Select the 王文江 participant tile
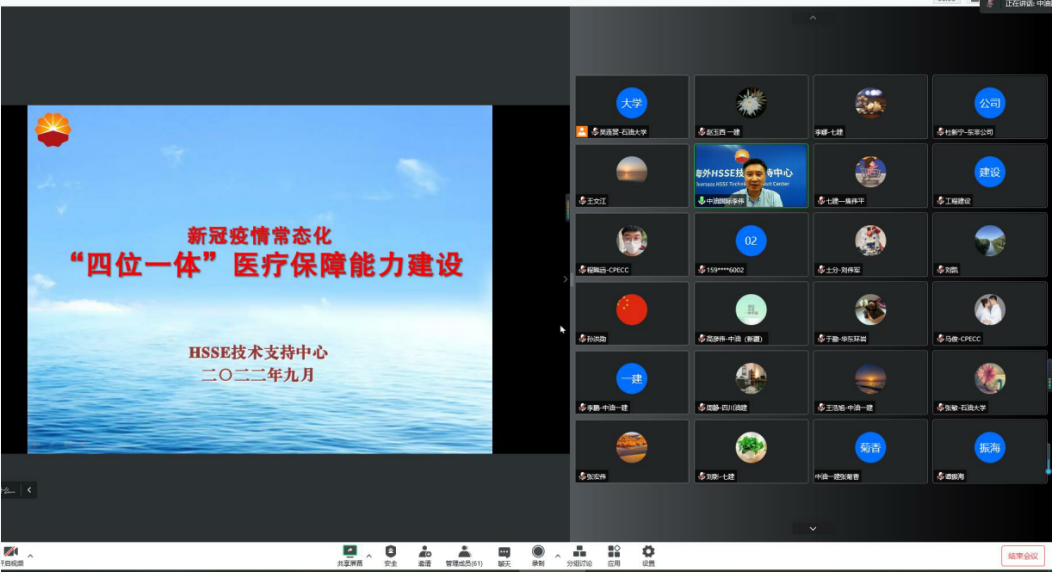 tap(631, 176)
